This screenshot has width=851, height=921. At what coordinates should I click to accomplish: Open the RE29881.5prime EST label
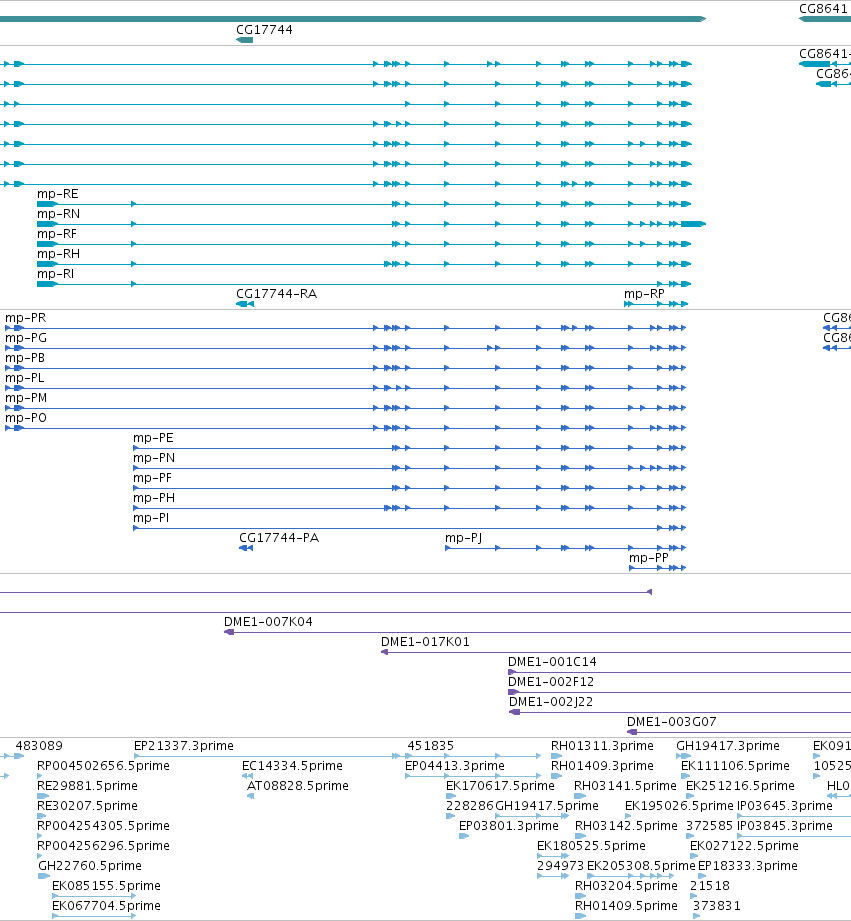(x=87, y=785)
